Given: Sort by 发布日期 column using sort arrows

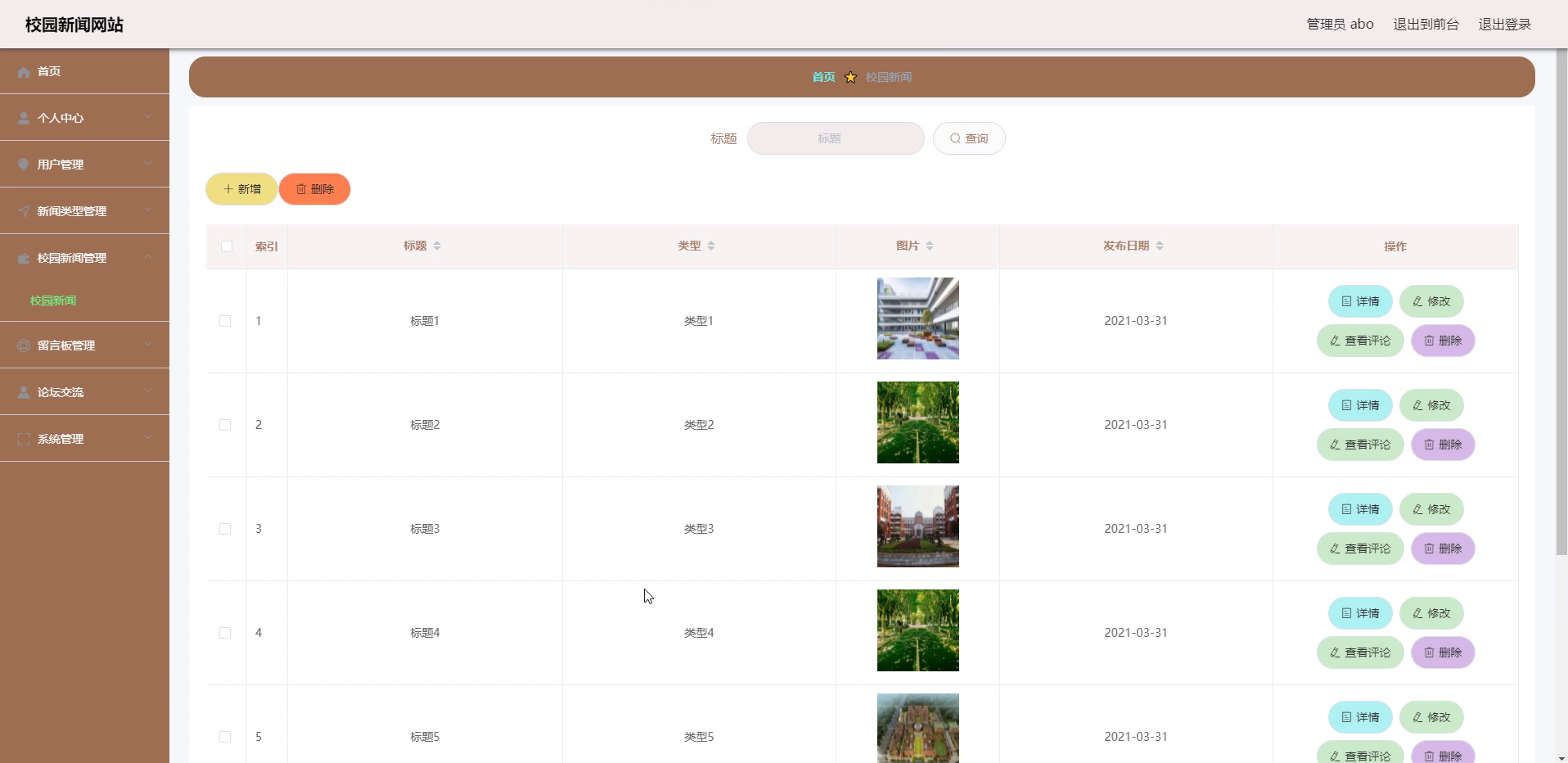Looking at the screenshot, I should (x=1160, y=246).
